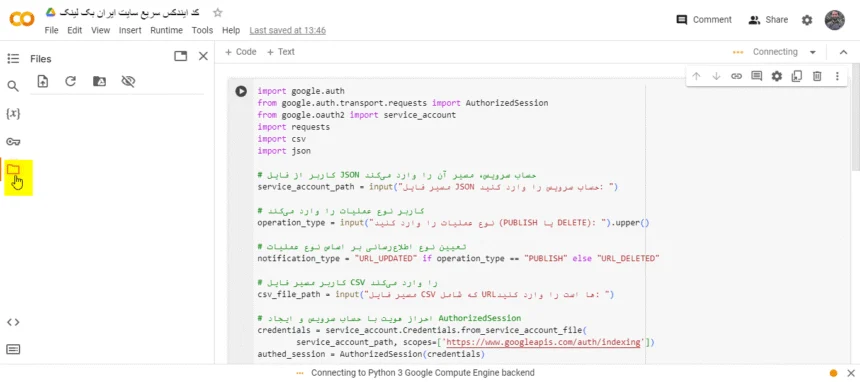Image resolution: width=860 pixels, height=382 pixels.
Task: Open the Tools menu
Action: point(202,31)
